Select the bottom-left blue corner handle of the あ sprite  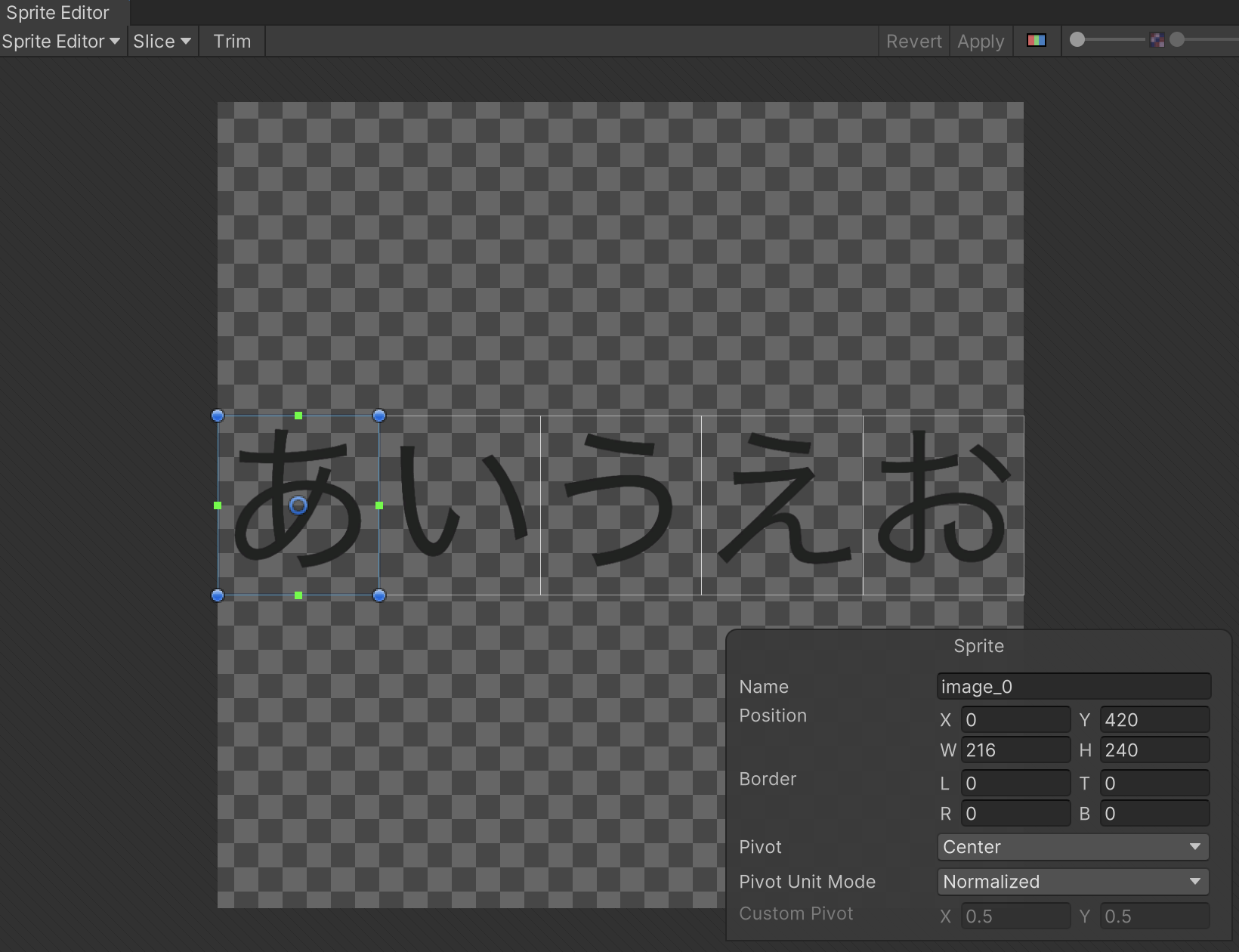click(218, 595)
